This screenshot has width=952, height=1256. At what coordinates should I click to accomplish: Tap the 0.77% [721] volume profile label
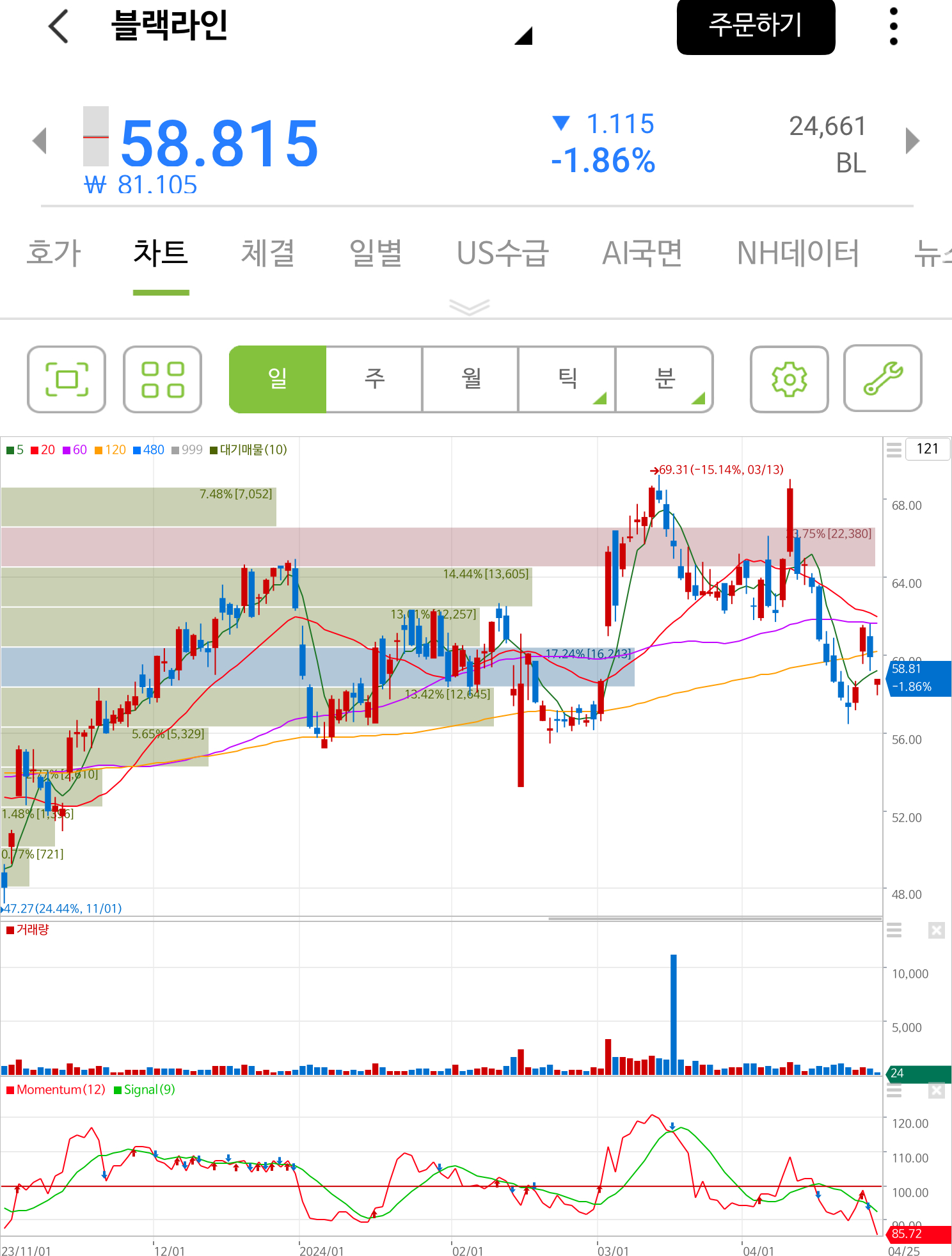33,854
